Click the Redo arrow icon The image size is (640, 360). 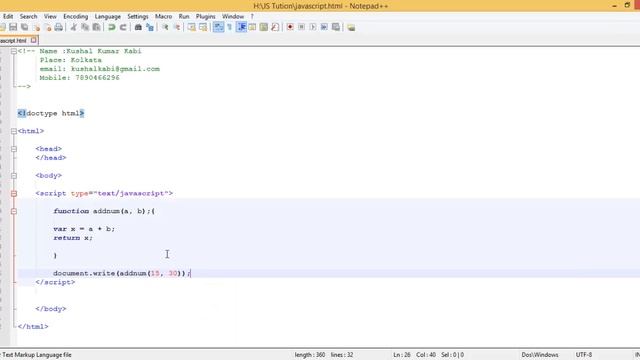pos(123,27)
